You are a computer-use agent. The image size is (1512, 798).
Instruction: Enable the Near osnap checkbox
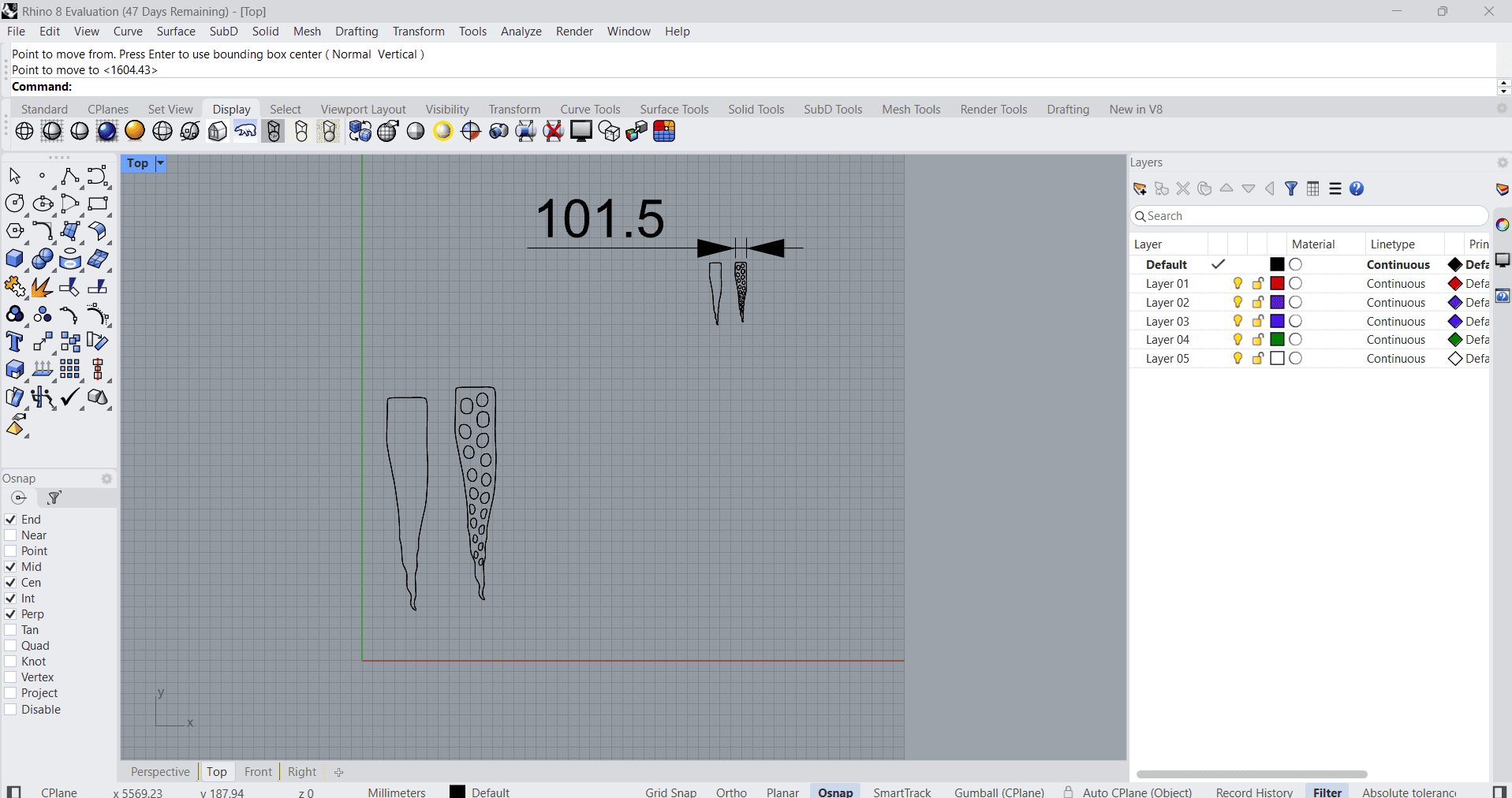point(11,535)
